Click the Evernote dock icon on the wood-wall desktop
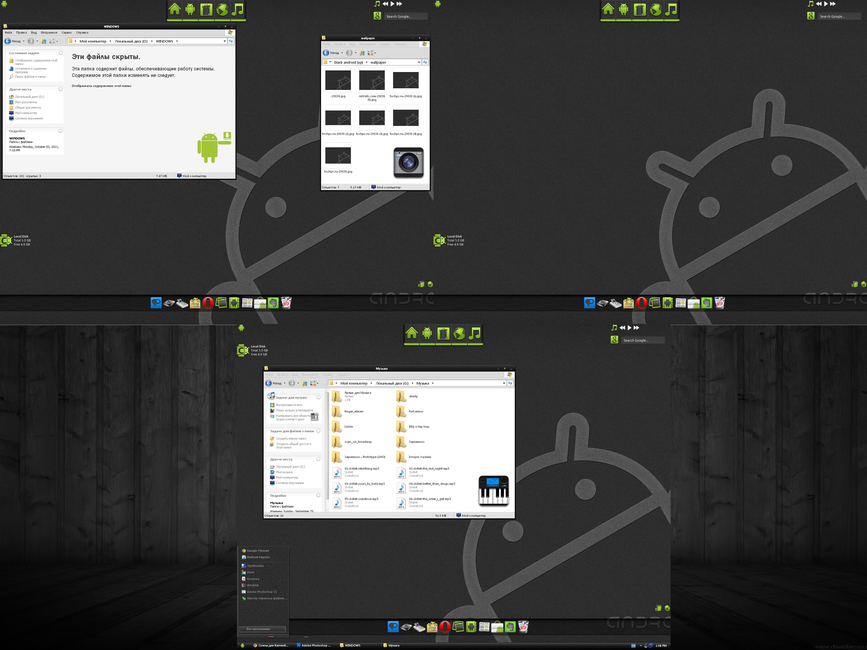The height and width of the screenshot is (650, 867). pyautogui.click(x=510, y=627)
